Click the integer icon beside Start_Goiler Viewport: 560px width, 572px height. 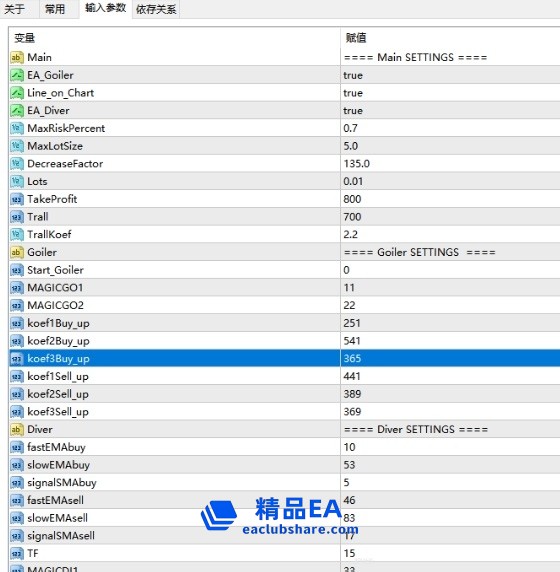16,270
